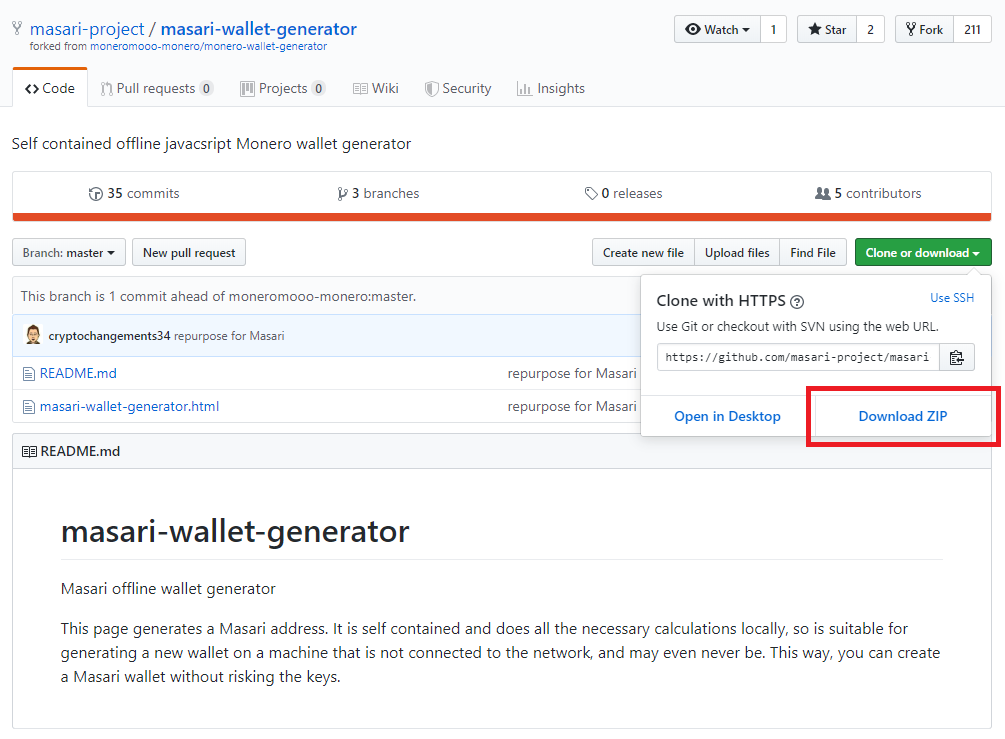Open forked-from moneromooo-monero repository link
This screenshot has height=739, width=1005.
(208, 46)
